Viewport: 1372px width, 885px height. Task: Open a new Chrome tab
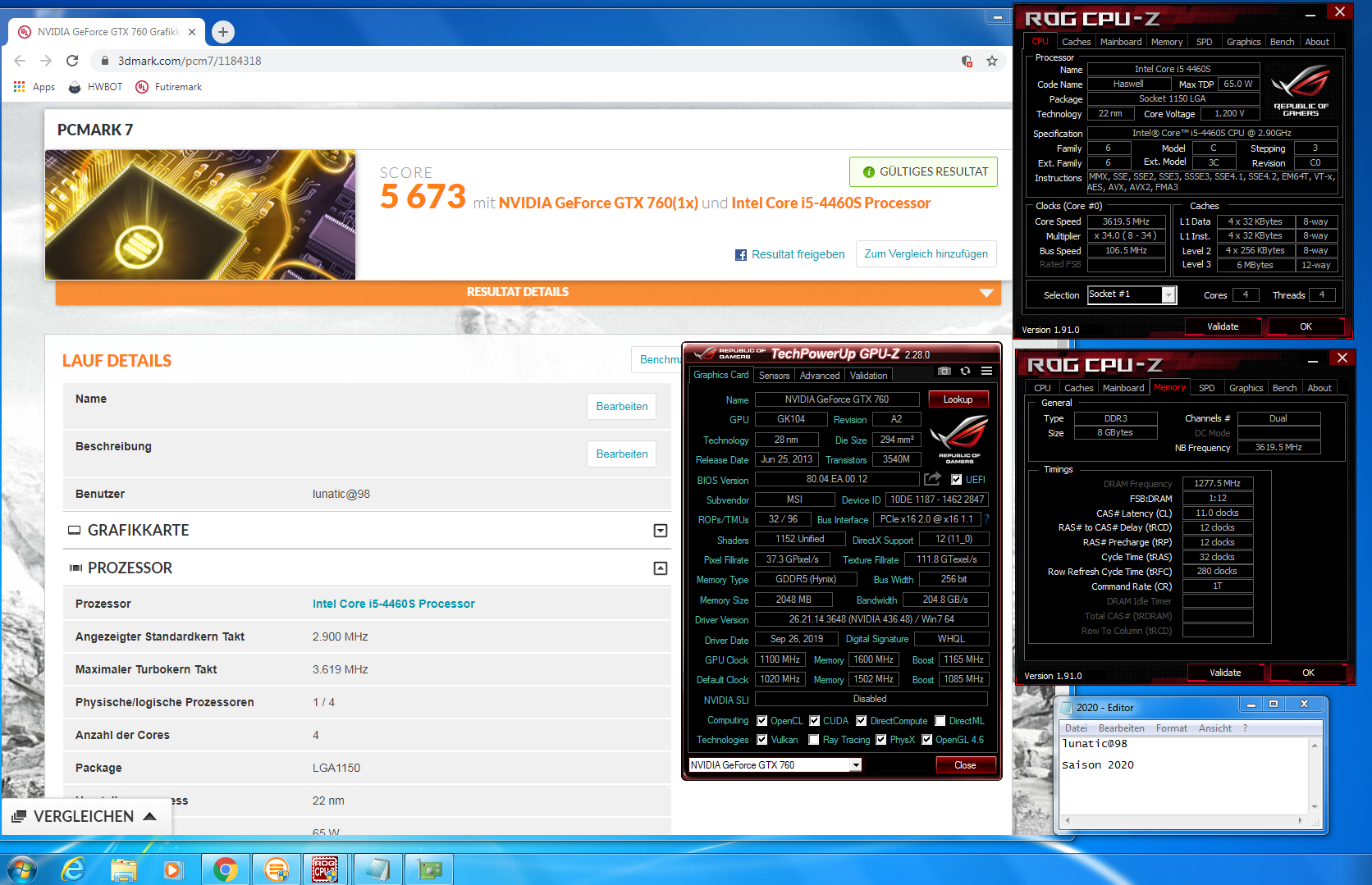tap(222, 32)
